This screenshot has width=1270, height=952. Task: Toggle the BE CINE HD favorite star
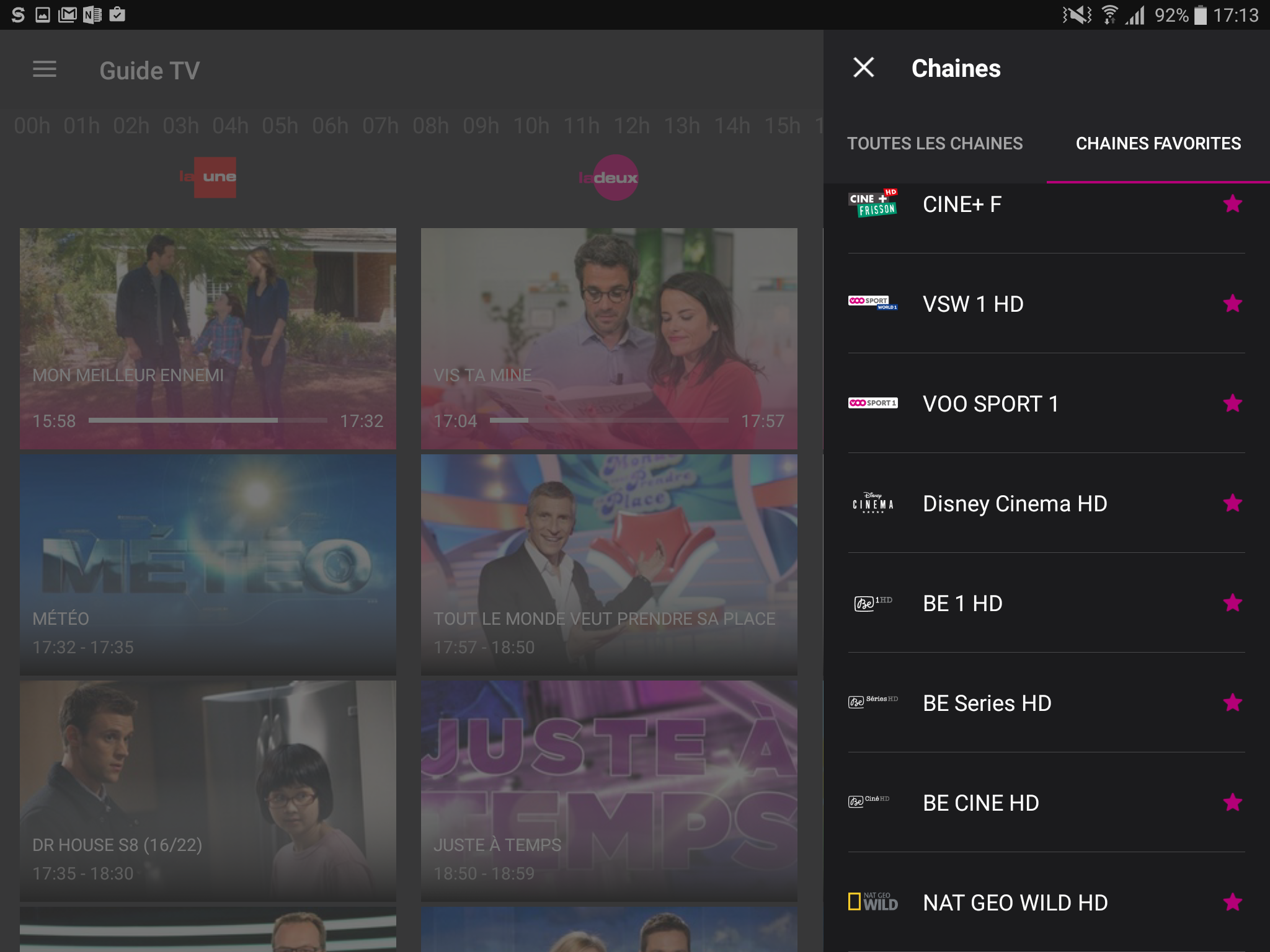tap(1232, 803)
